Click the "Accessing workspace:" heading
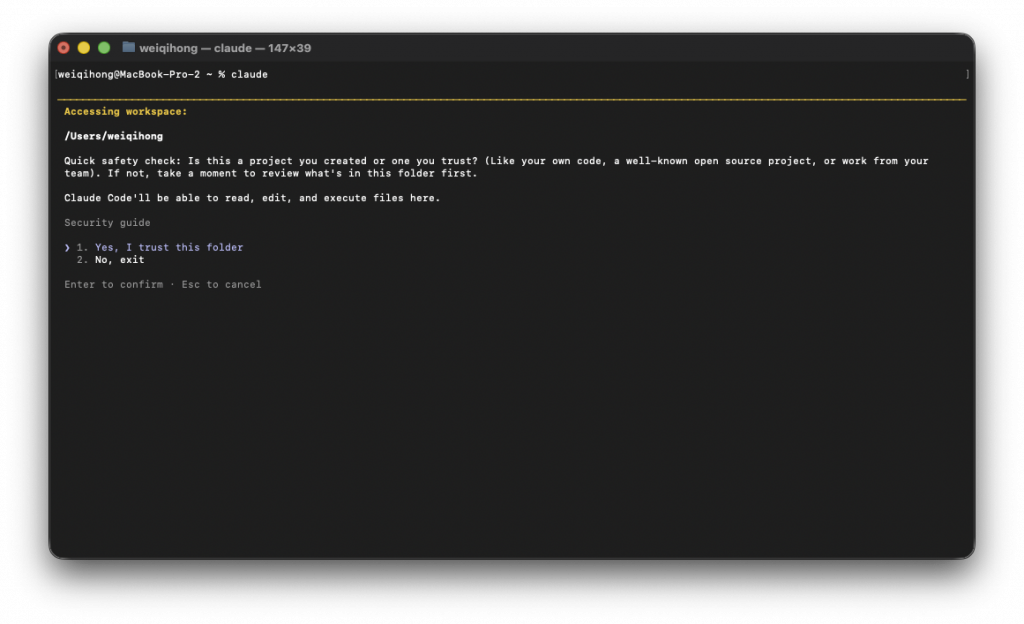This screenshot has width=1024, height=624. click(x=125, y=112)
